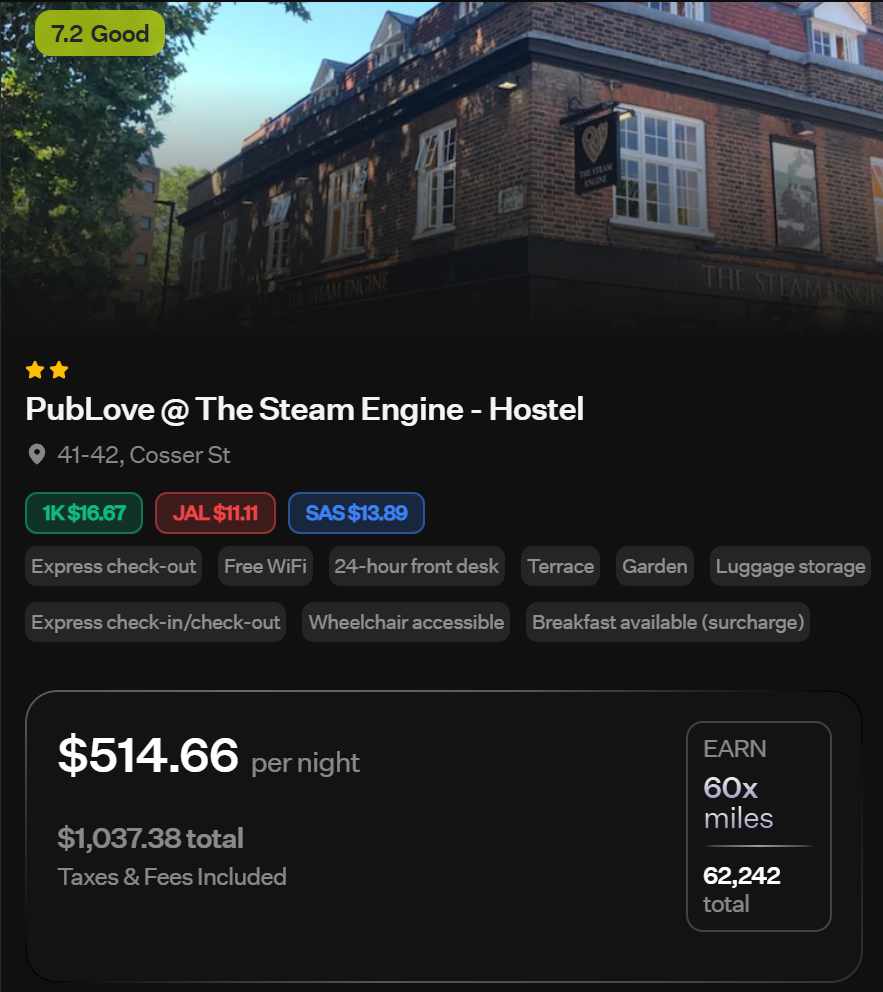883x992 pixels.
Task: Click the Terrace amenity tag
Action: coord(560,566)
